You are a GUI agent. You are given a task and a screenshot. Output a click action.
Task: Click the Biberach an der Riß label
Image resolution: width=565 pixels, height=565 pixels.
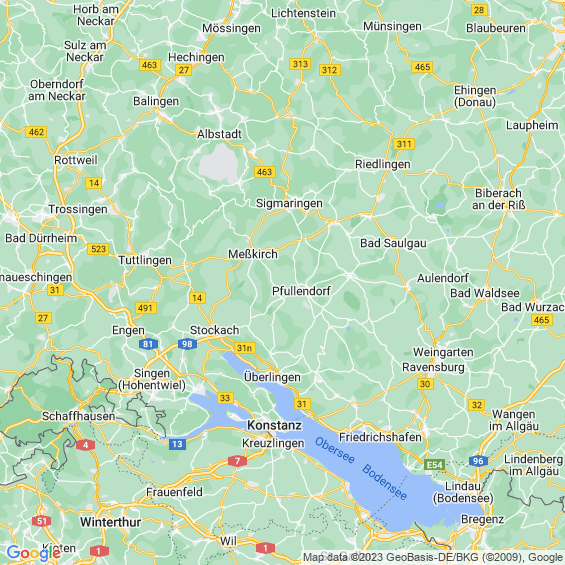point(499,199)
